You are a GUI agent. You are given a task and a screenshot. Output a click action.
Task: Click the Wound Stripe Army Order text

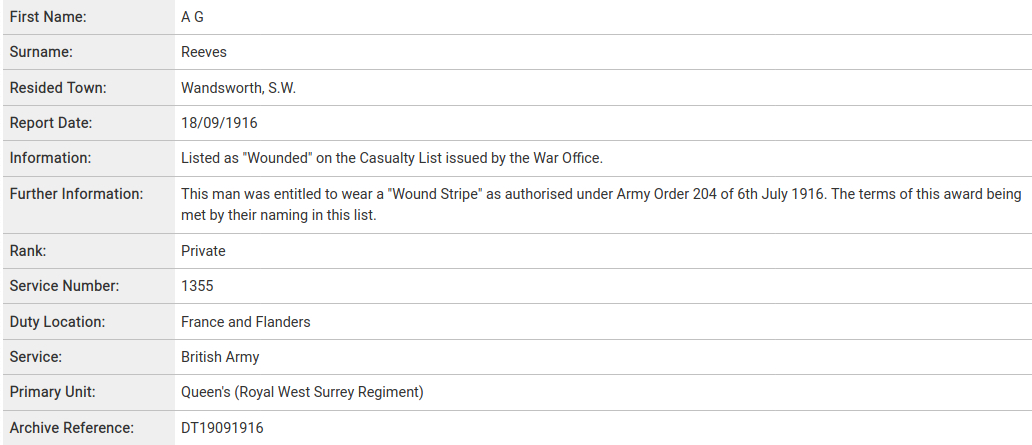click(602, 204)
